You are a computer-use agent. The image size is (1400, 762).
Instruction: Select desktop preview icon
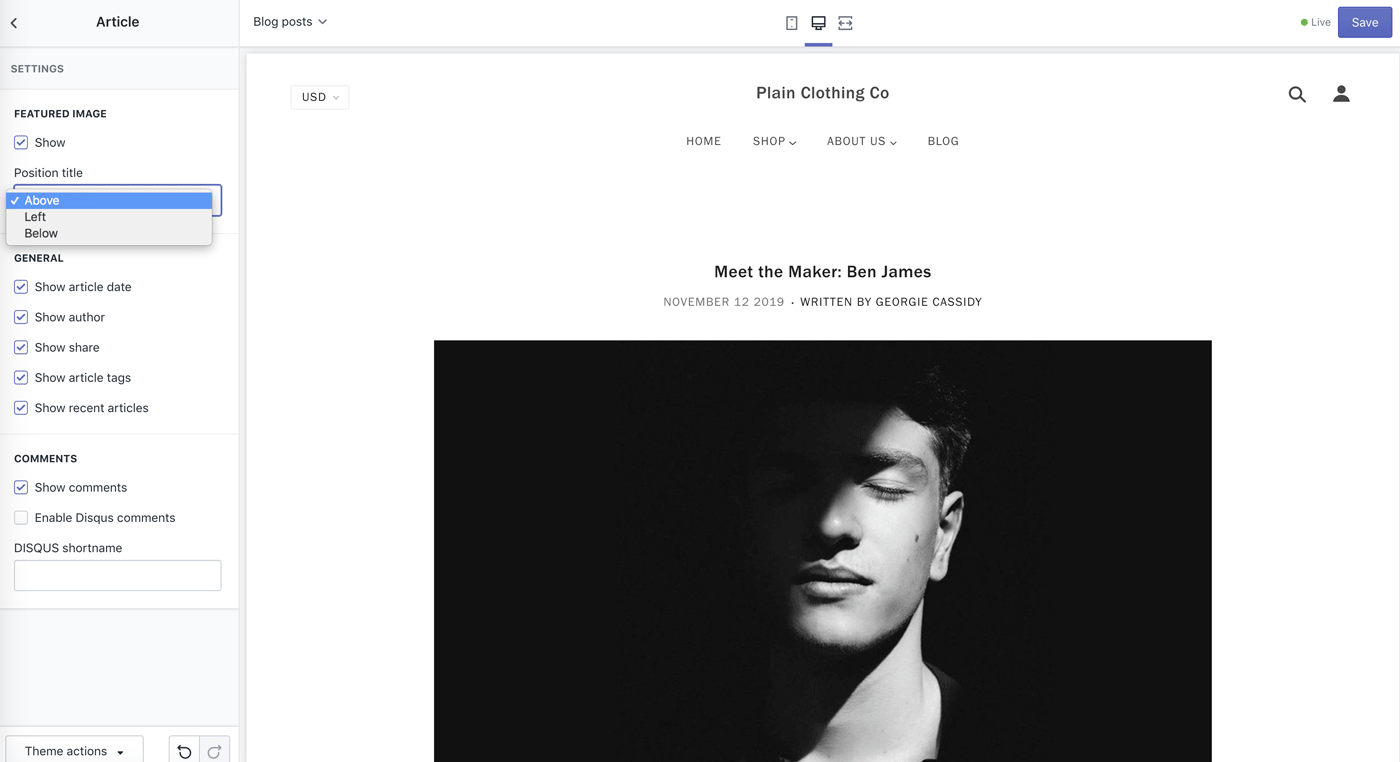[818, 23]
